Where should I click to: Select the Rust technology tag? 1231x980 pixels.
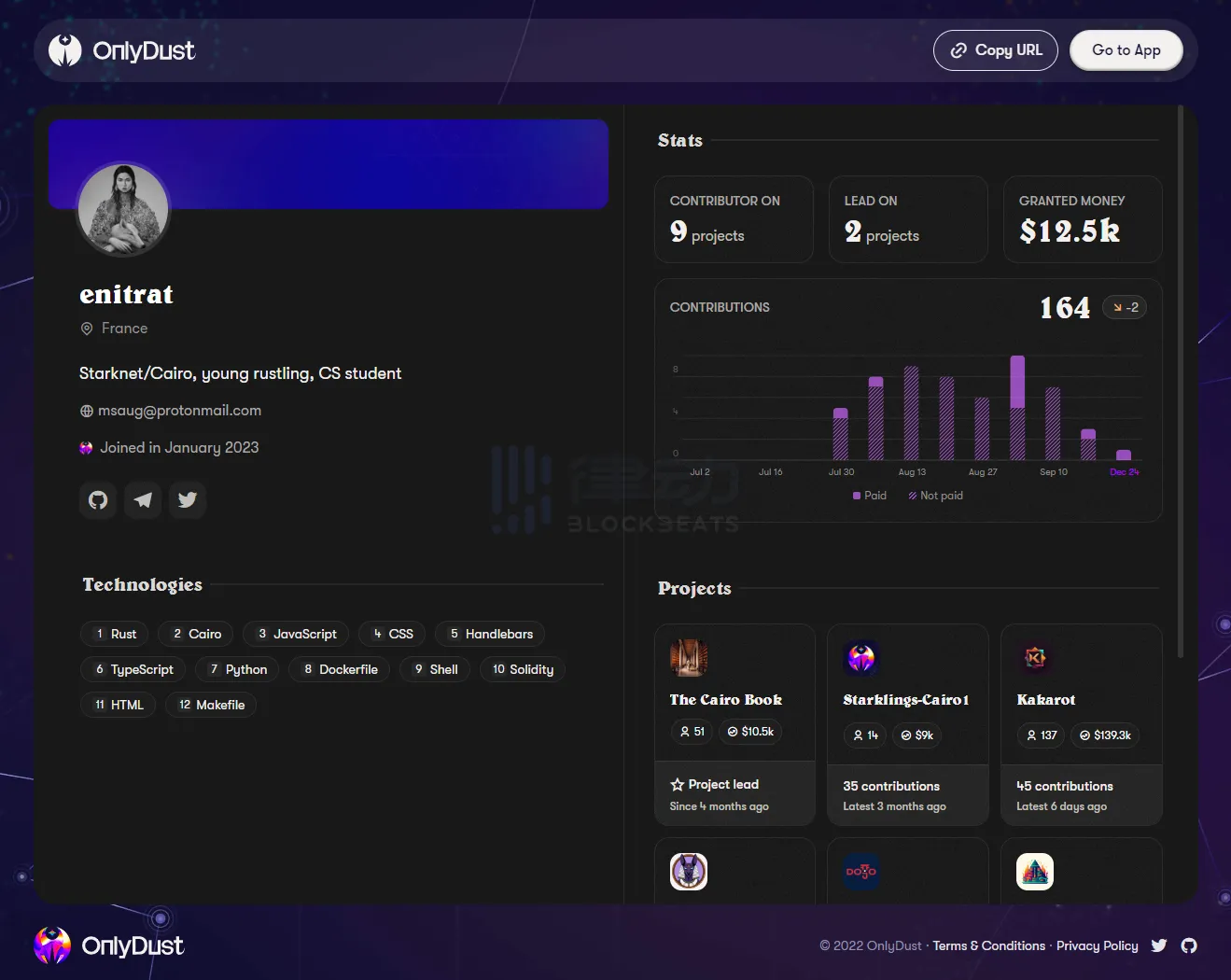[x=116, y=634]
